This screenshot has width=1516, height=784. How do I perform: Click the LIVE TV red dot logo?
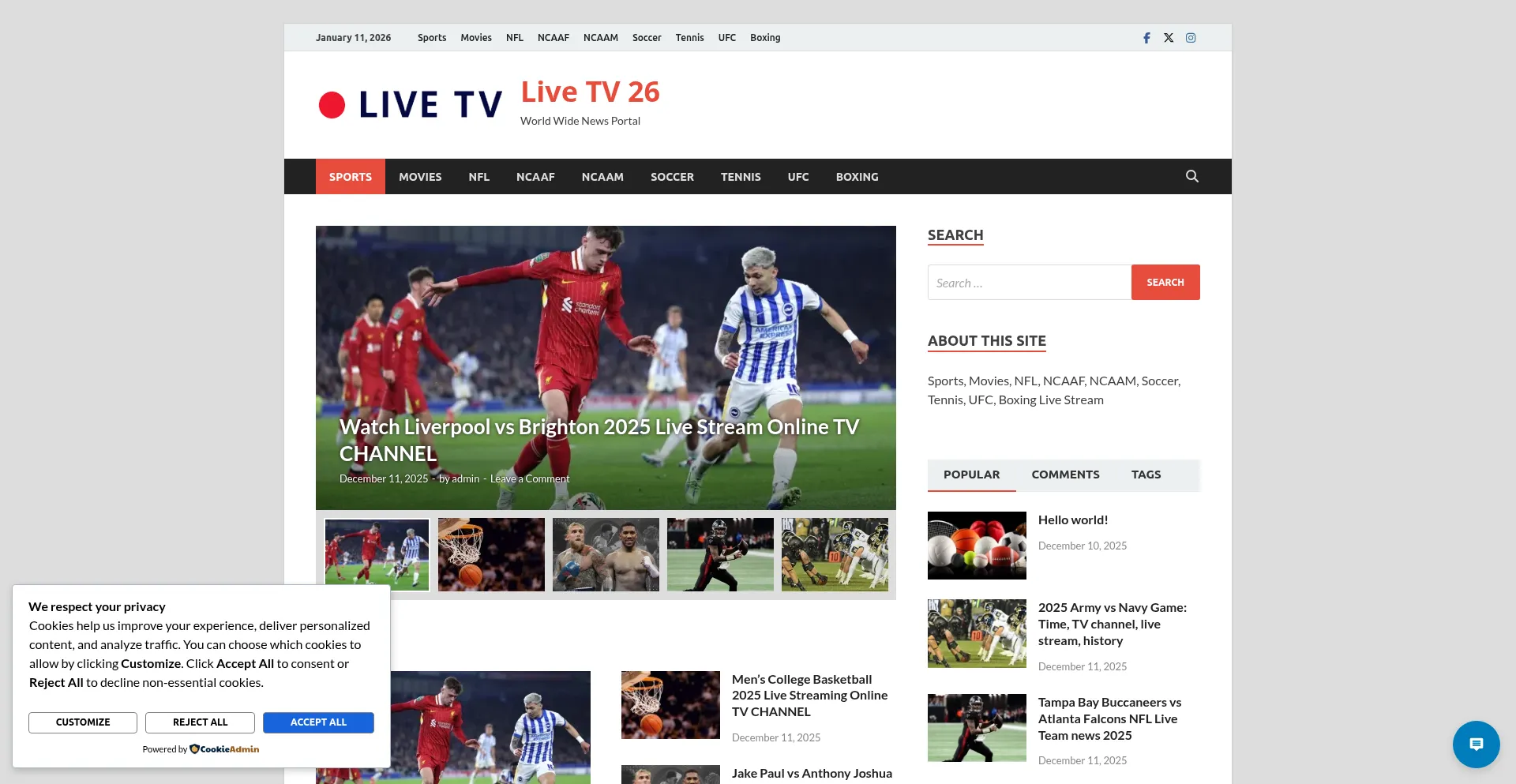(x=332, y=103)
